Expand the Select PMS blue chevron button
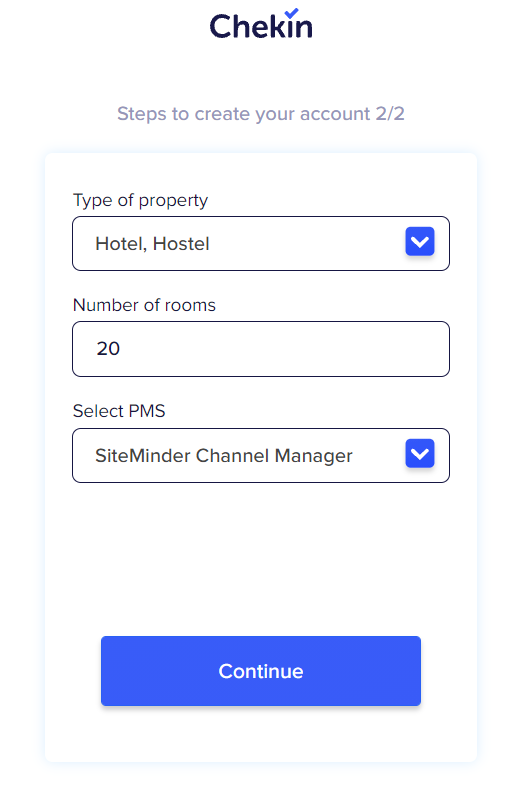This screenshot has height=788, width=531. point(419,453)
